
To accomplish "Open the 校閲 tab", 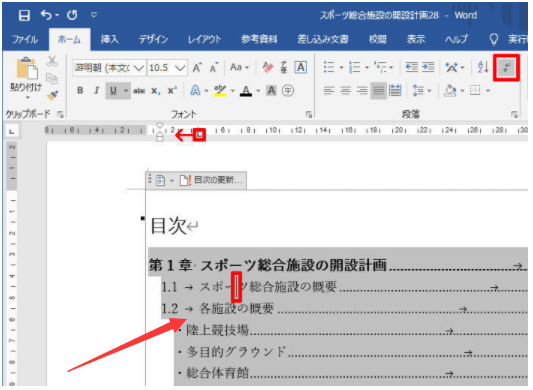I will coord(378,39).
